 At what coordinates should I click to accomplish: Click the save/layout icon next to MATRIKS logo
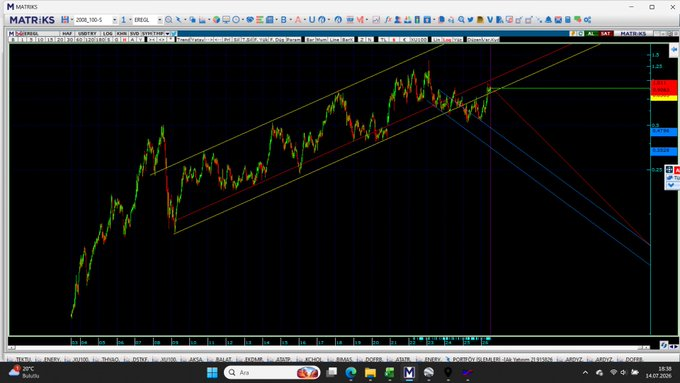(65, 20)
